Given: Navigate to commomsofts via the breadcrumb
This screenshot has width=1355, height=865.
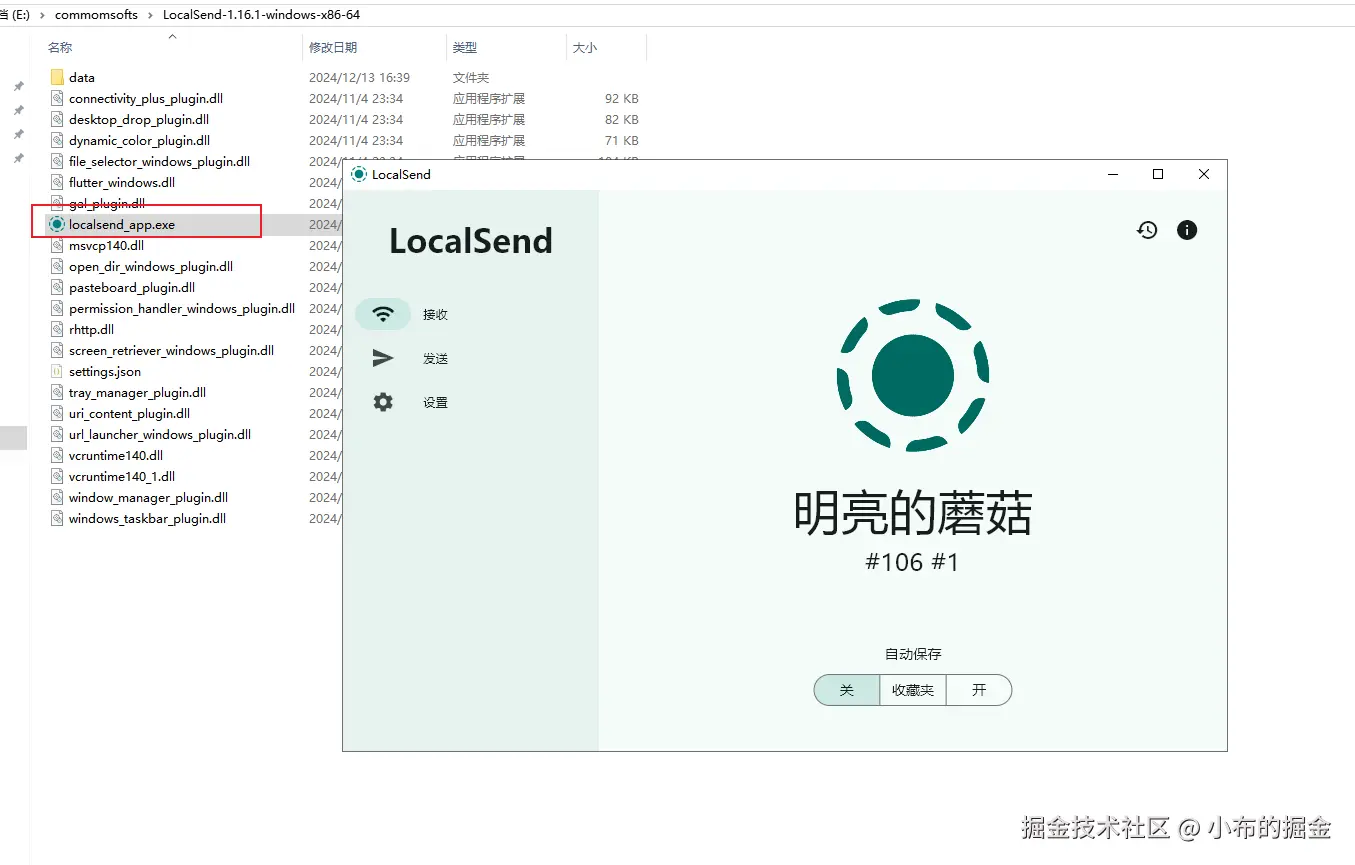Looking at the screenshot, I should (x=96, y=15).
